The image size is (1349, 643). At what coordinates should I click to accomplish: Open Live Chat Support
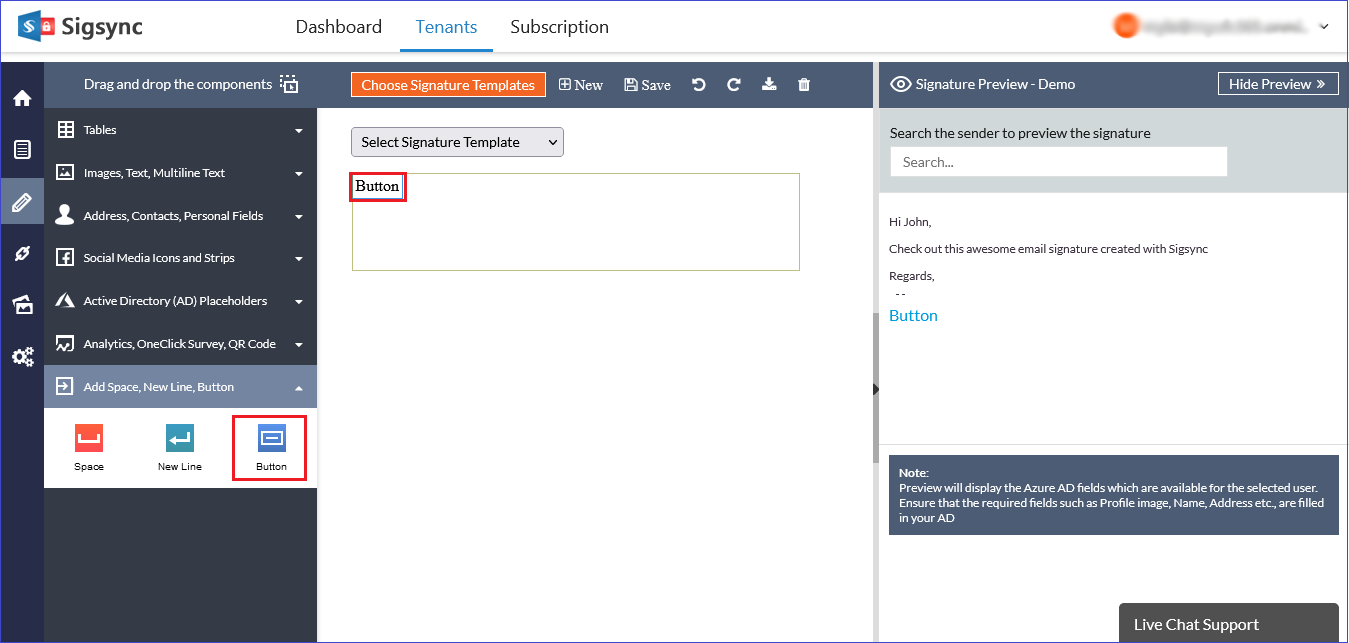coord(1228,624)
